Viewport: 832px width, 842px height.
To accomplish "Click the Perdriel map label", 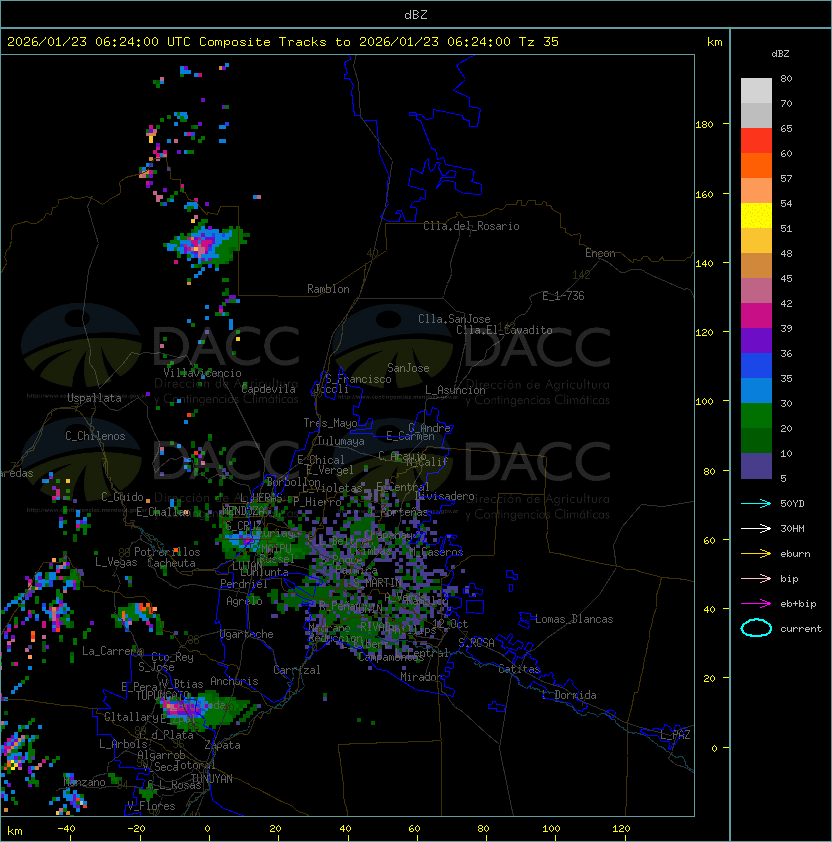I will coord(244,584).
